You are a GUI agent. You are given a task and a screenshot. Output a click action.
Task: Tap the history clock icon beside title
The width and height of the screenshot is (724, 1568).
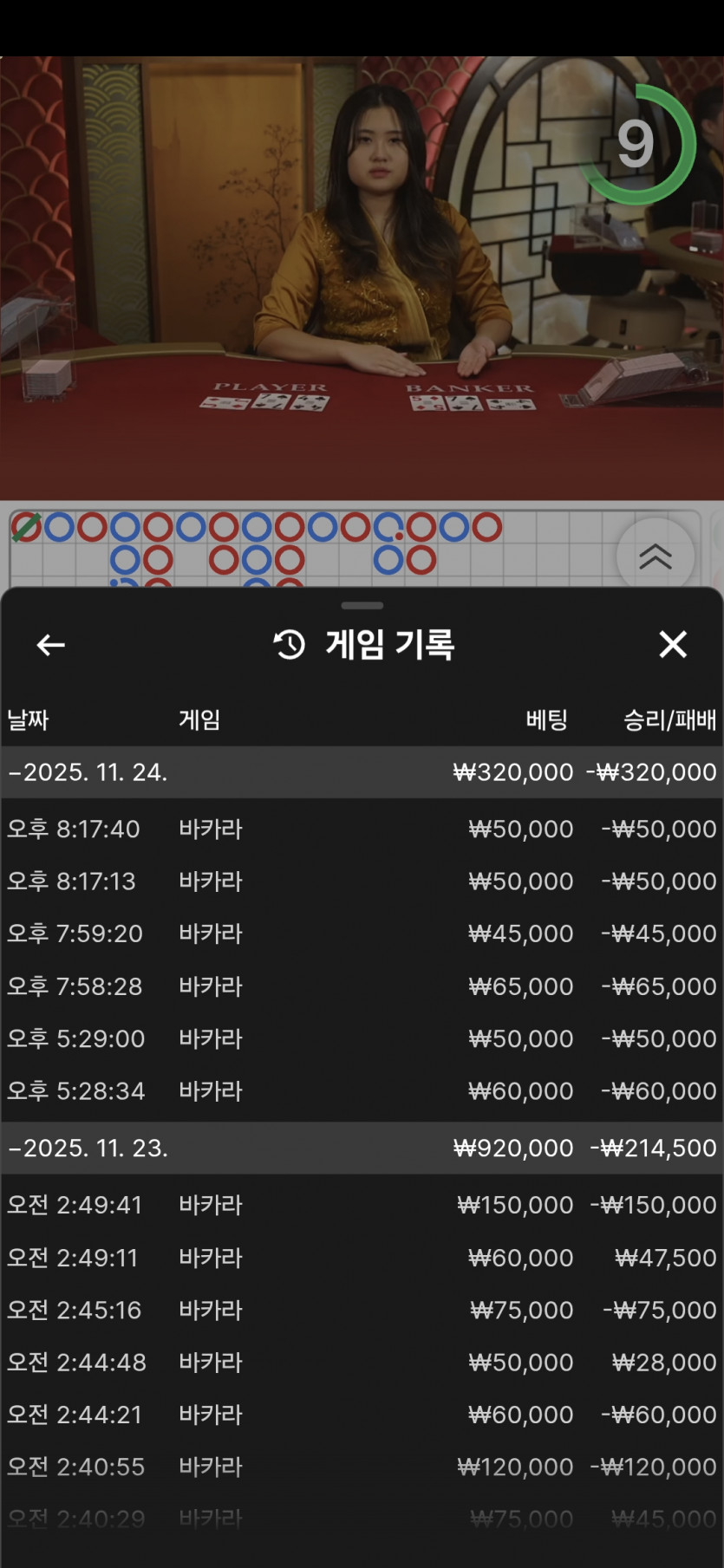point(290,645)
